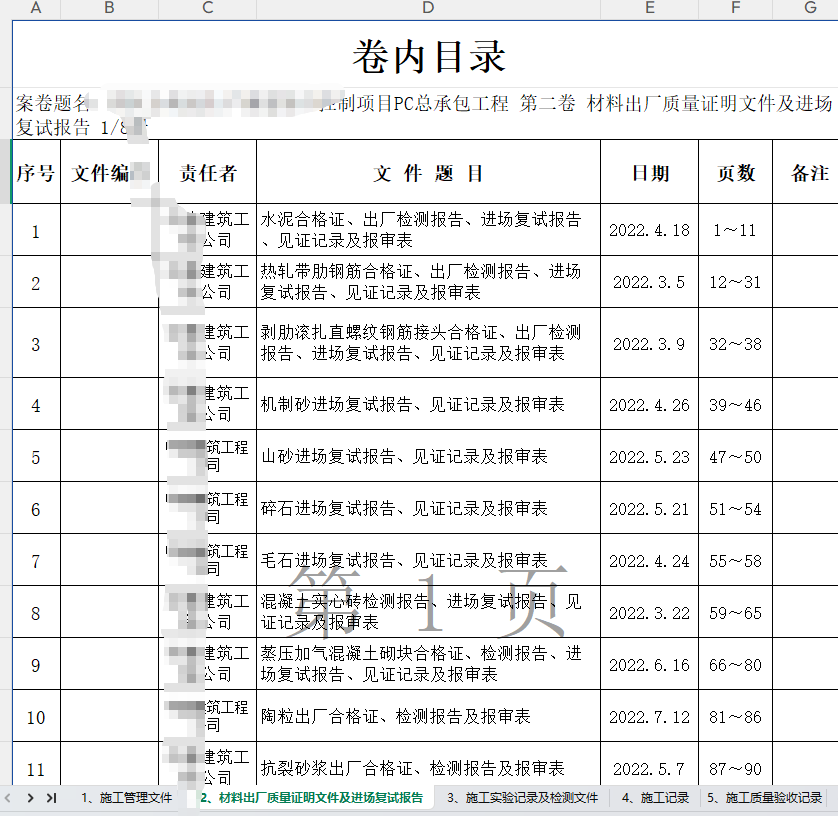Image resolution: width=838 pixels, height=816 pixels.
Task: Click the 备注 header cell
Action: pos(808,173)
